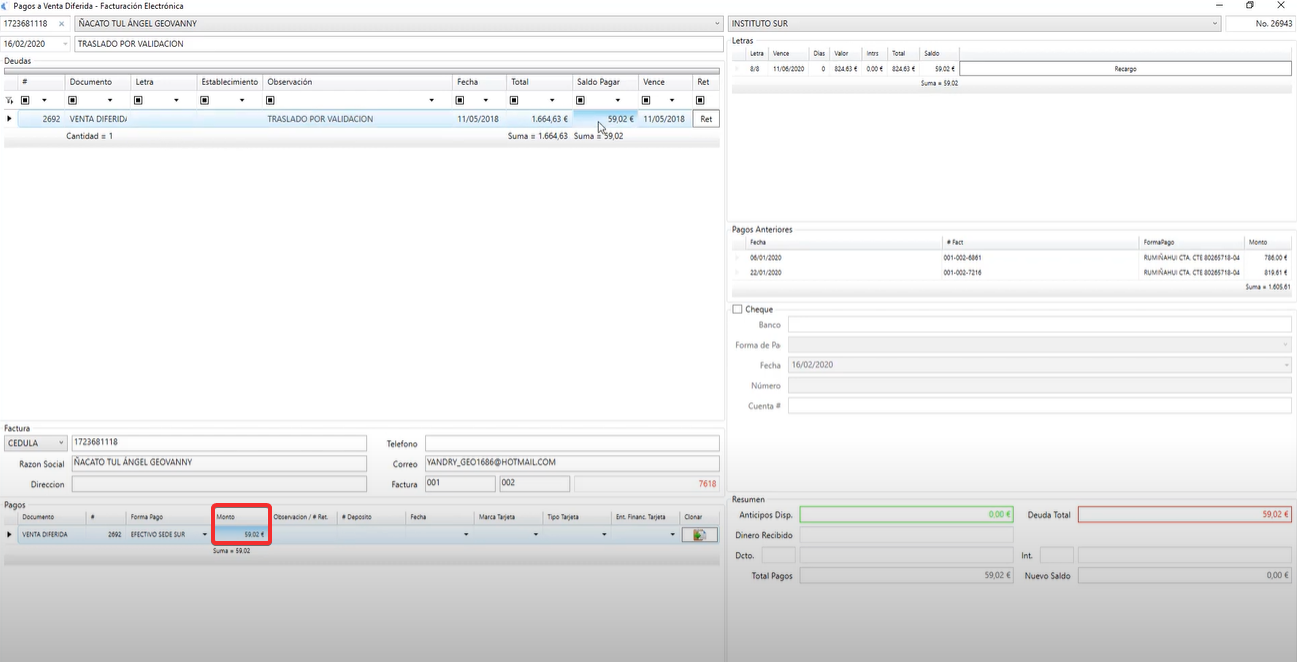This screenshot has width=1297, height=662.
Task: Clear the 1723681118 client ID with X
Action: tap(61, 24)
